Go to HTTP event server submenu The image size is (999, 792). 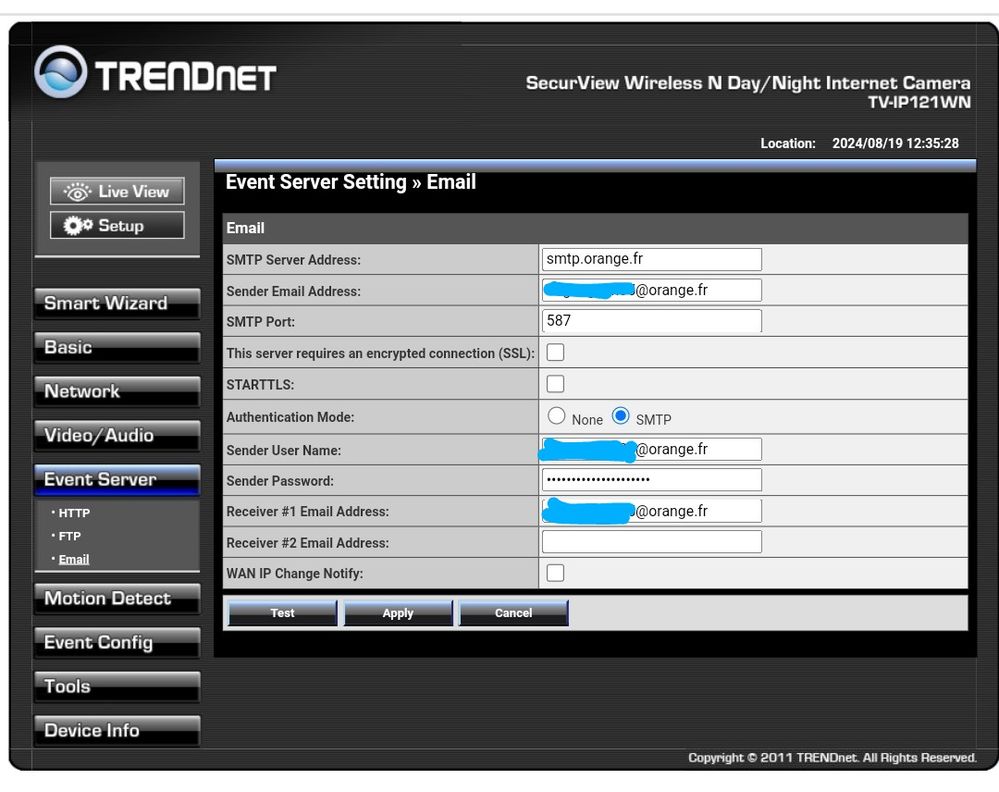74,513
